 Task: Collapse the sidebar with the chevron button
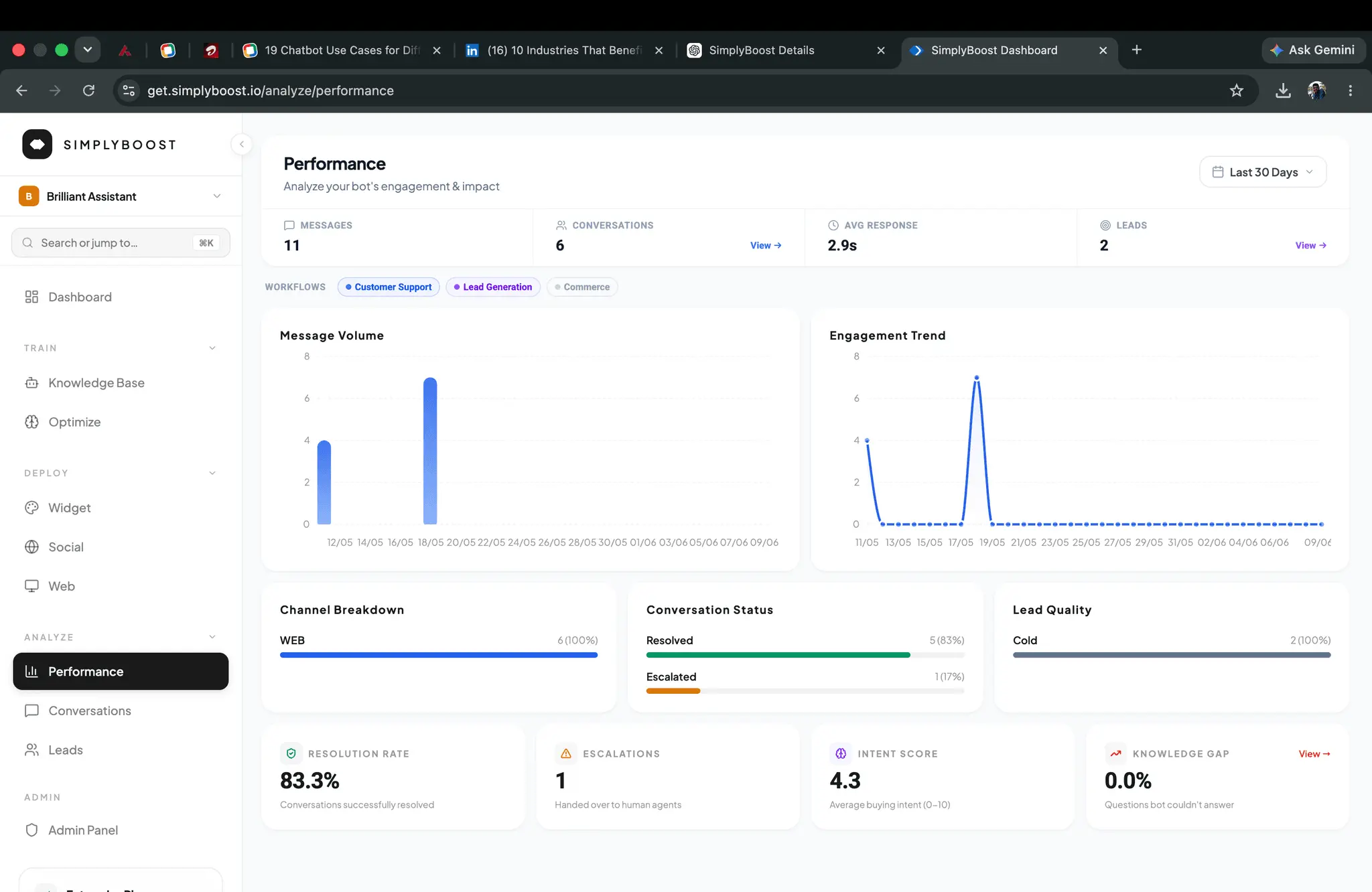click(x=241, y=144)
